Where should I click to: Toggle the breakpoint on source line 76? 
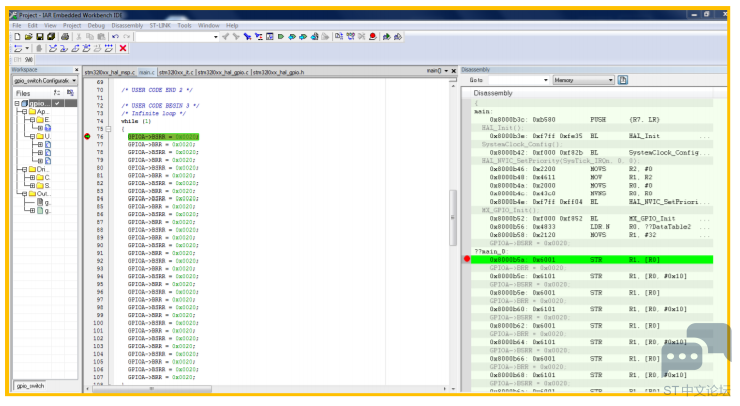click(x=87, y=136)
